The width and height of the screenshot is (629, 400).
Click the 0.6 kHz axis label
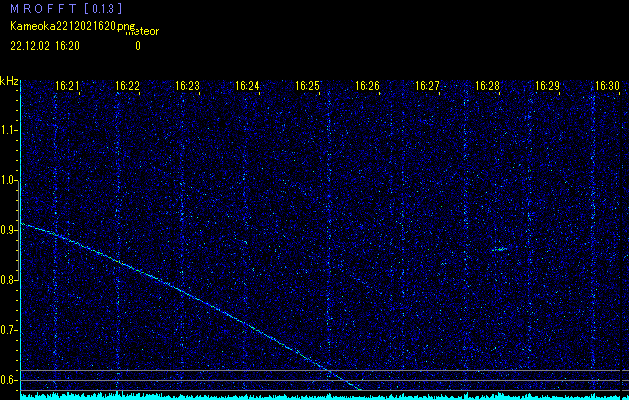(8, 380)
